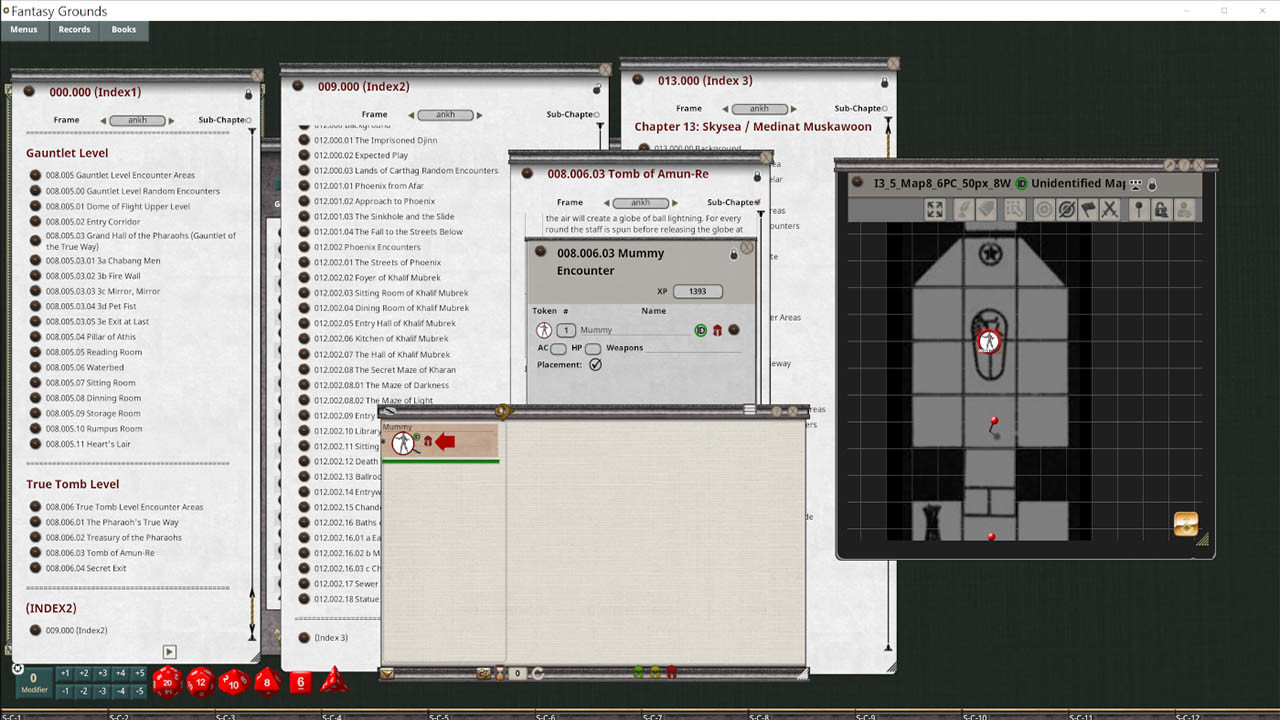Click the crossed-swords combat icon on the map

tap(1110, 210)
